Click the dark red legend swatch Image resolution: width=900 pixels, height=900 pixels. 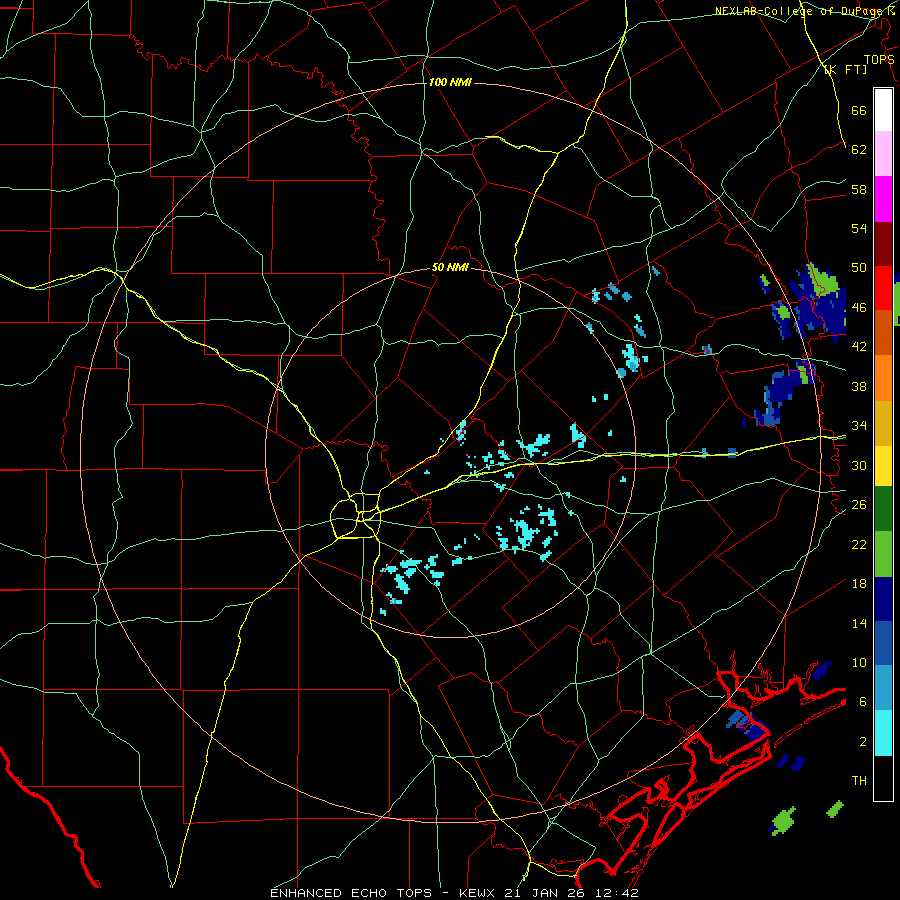(883, 243)
